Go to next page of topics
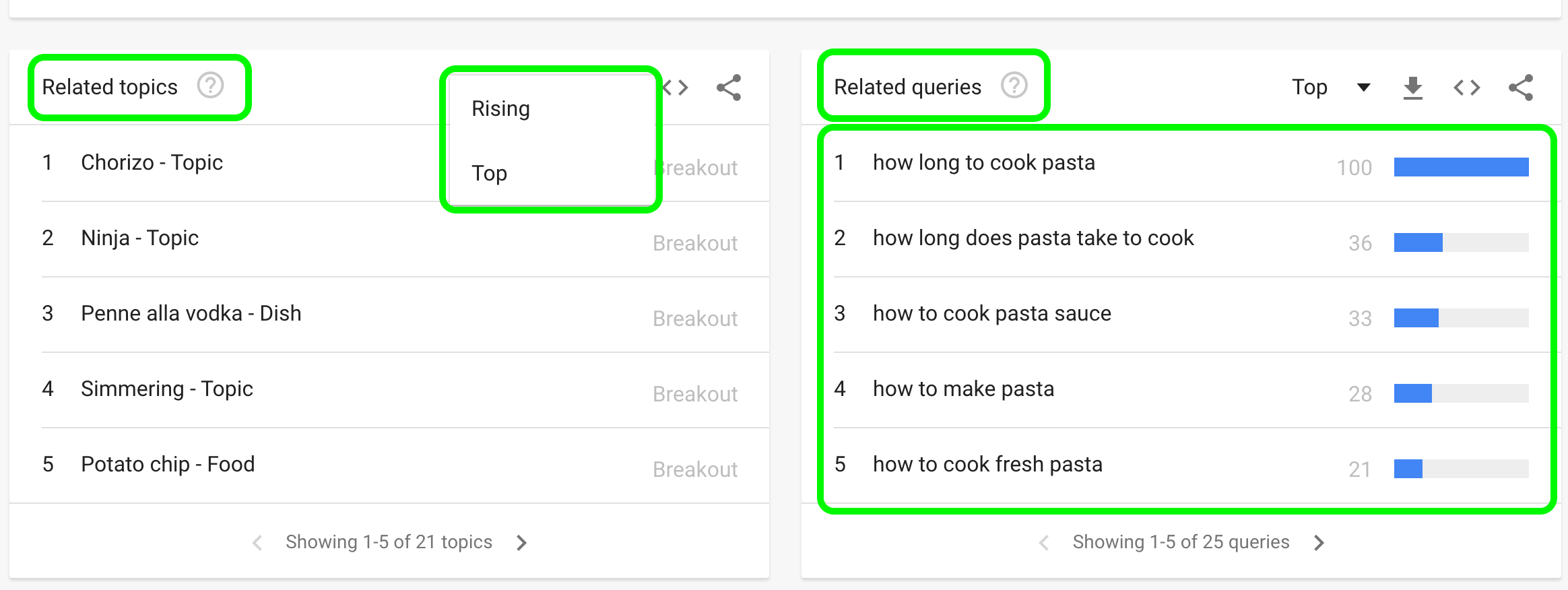Viewport: 1568px width, 590px height. (521, 542)
